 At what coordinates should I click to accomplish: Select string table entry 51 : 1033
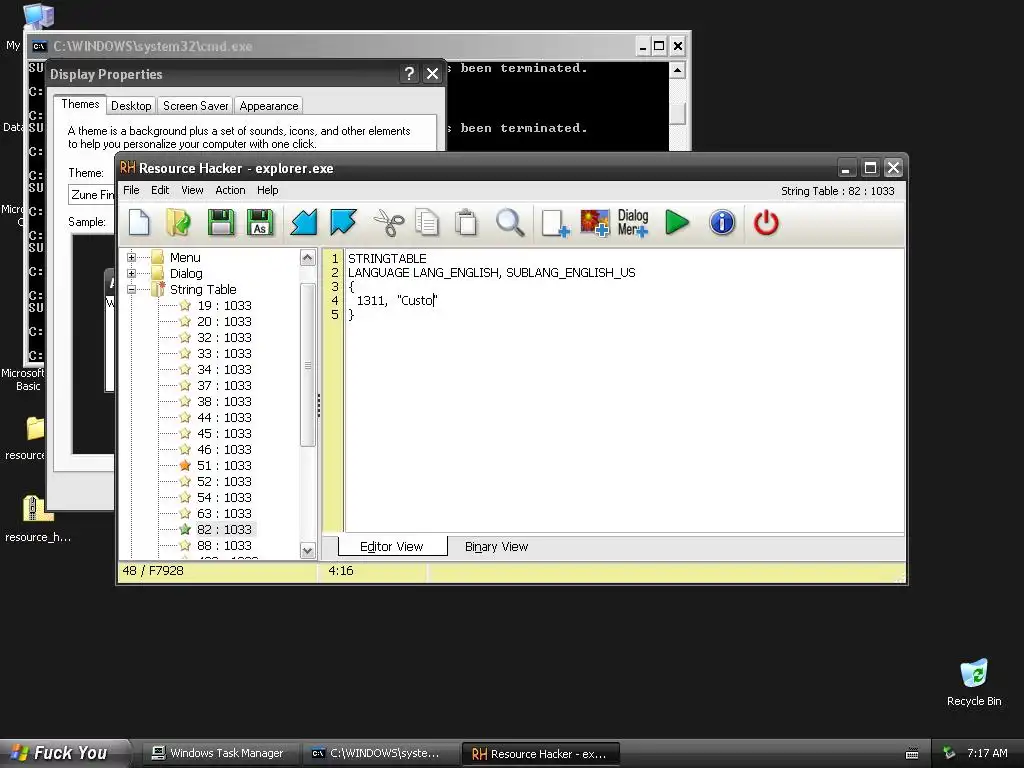tap(224, 466)
